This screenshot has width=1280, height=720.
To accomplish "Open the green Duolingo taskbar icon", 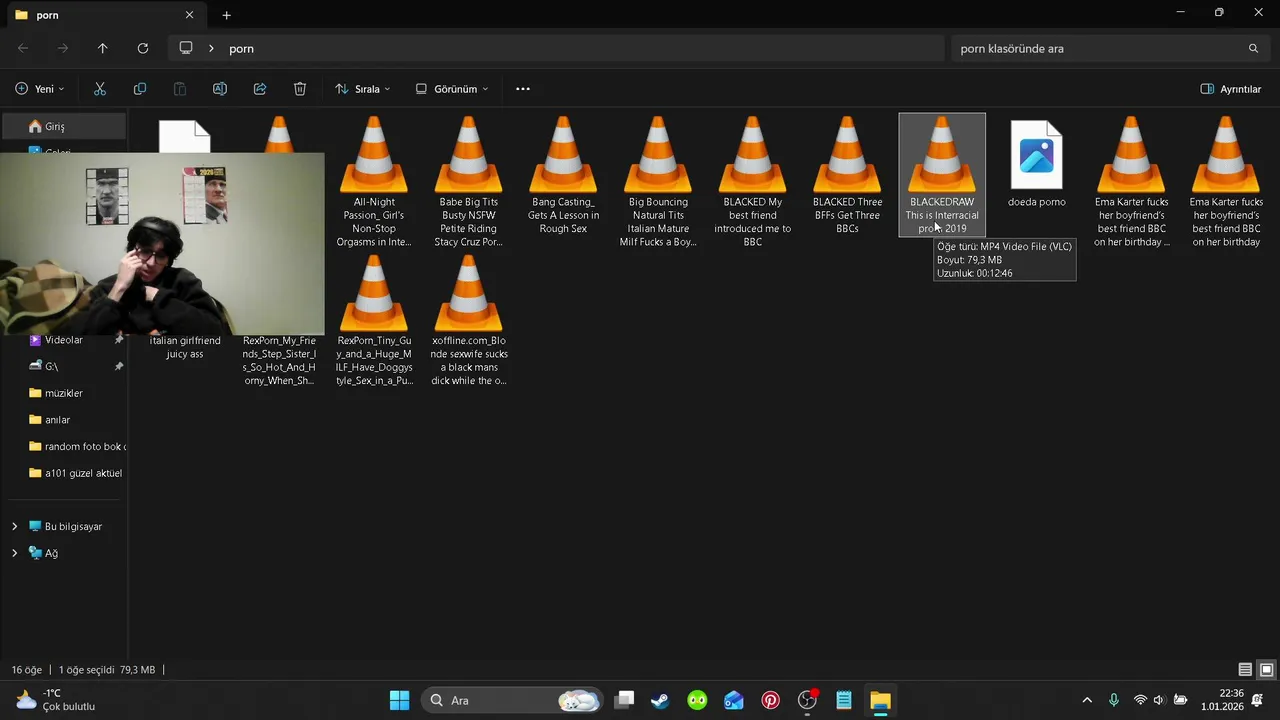I will 697,700.
